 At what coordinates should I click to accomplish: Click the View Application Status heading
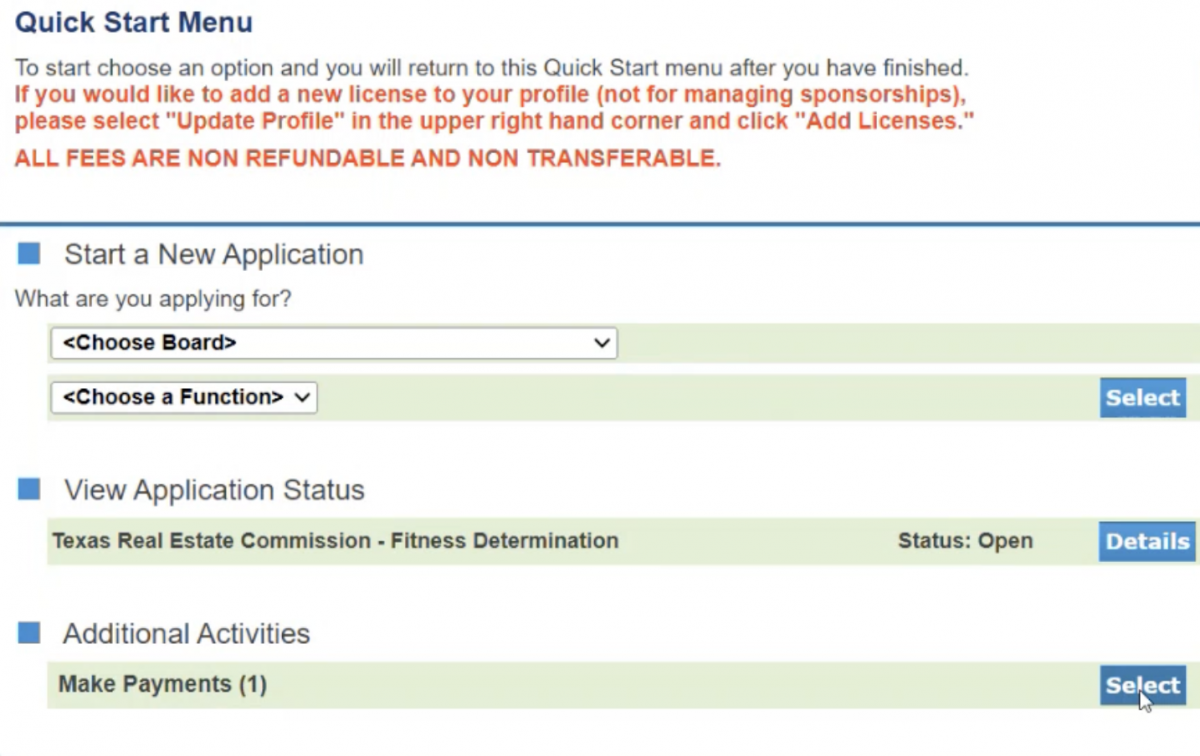coord(214,491)
